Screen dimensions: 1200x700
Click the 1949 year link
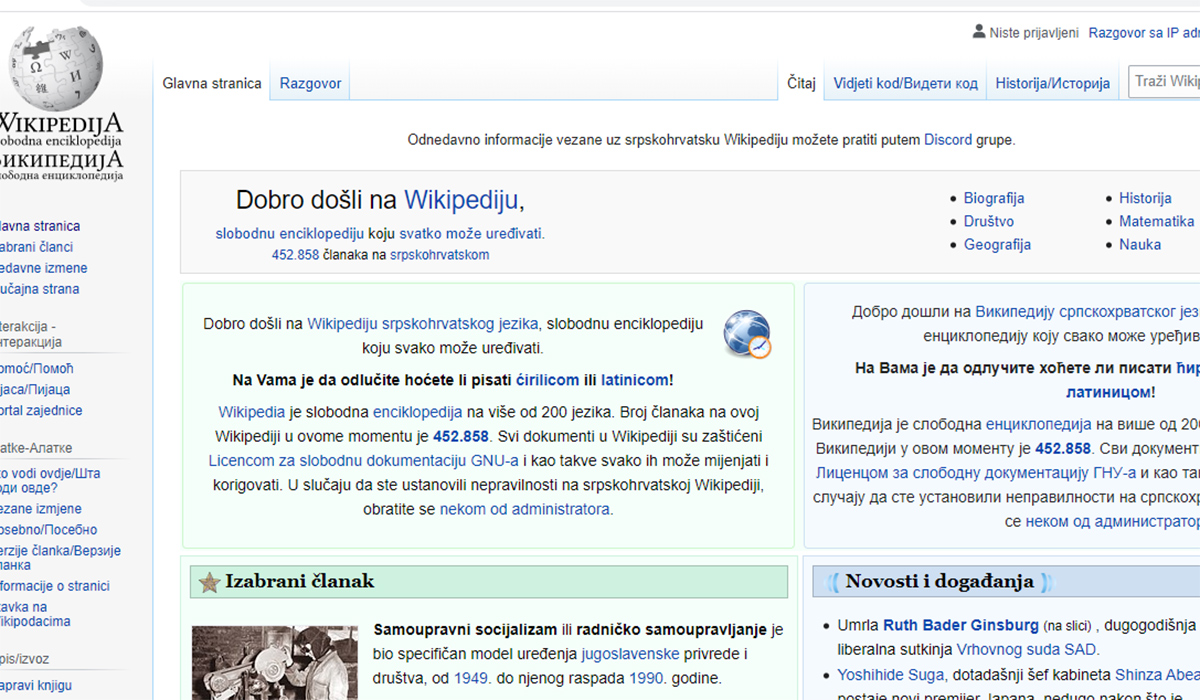470,678
